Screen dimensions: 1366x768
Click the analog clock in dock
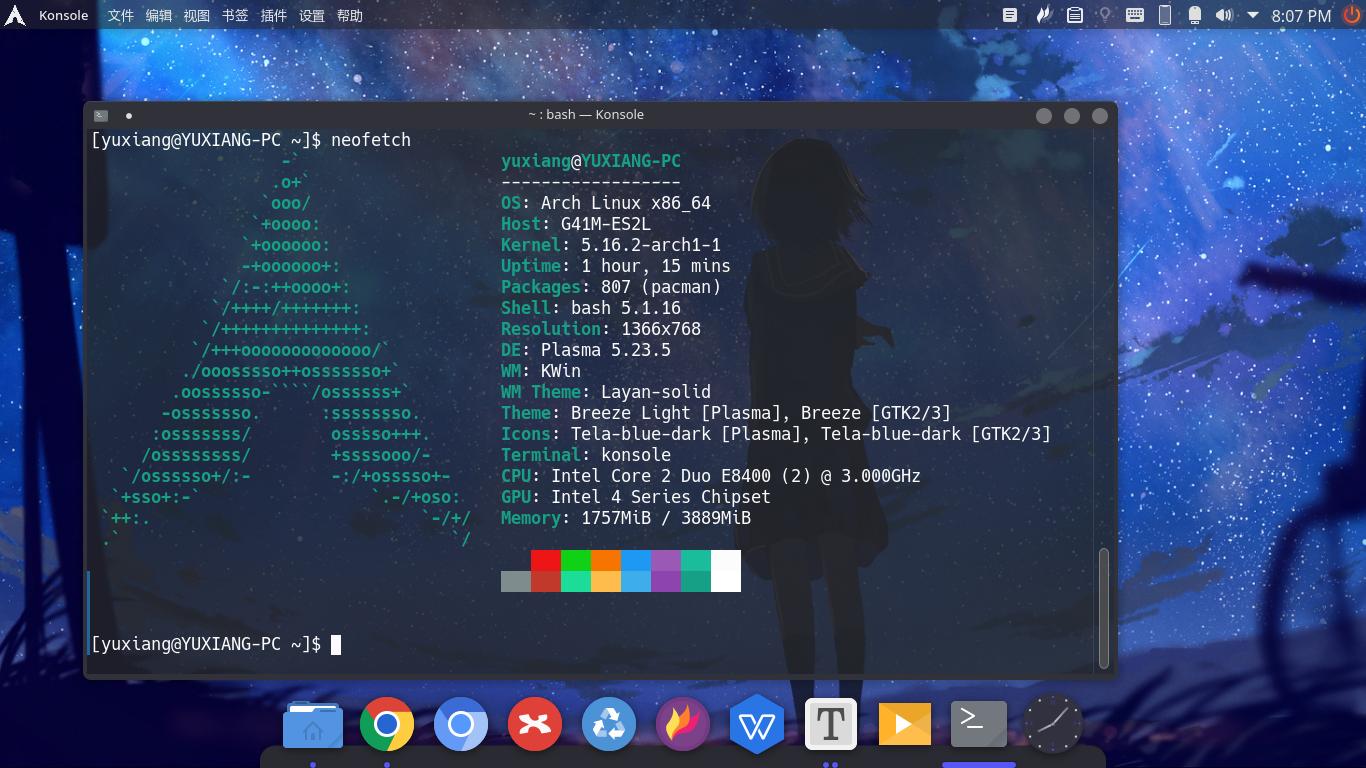point(1053,724)
